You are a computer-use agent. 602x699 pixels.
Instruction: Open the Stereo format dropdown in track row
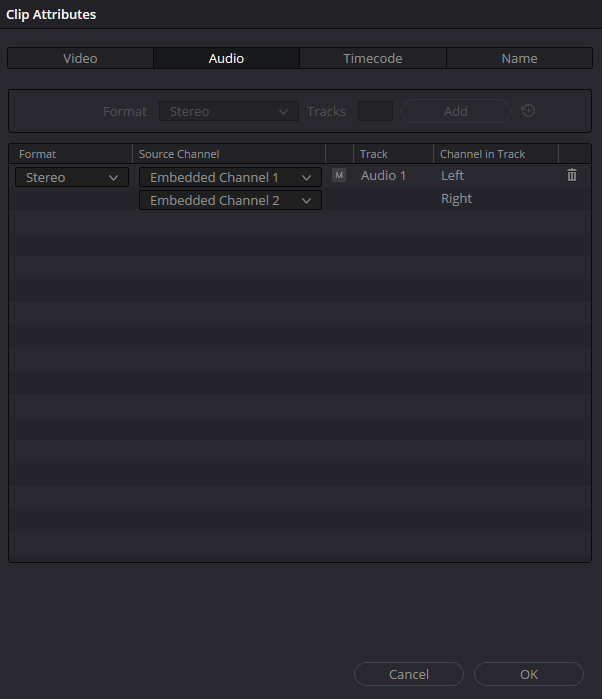71,178
